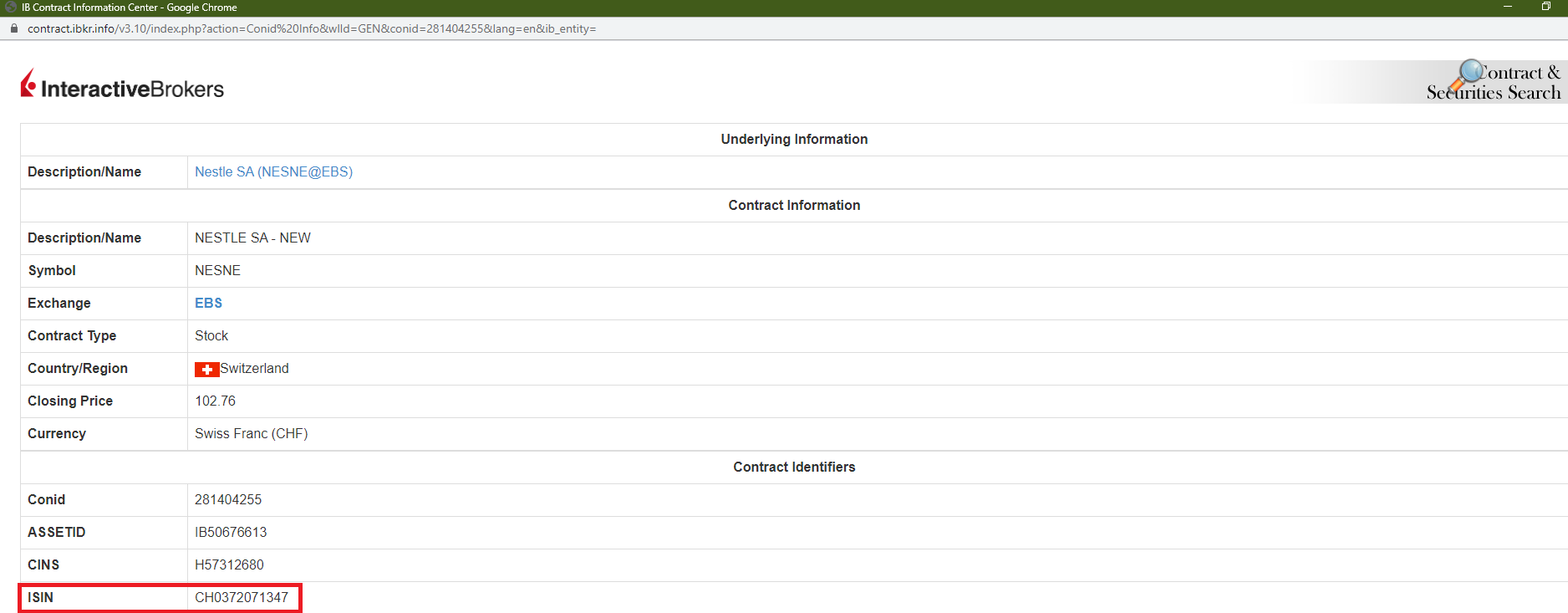Click the Conid row label
This screenshot has width=1568, height=613.
[x=46, y=499]
